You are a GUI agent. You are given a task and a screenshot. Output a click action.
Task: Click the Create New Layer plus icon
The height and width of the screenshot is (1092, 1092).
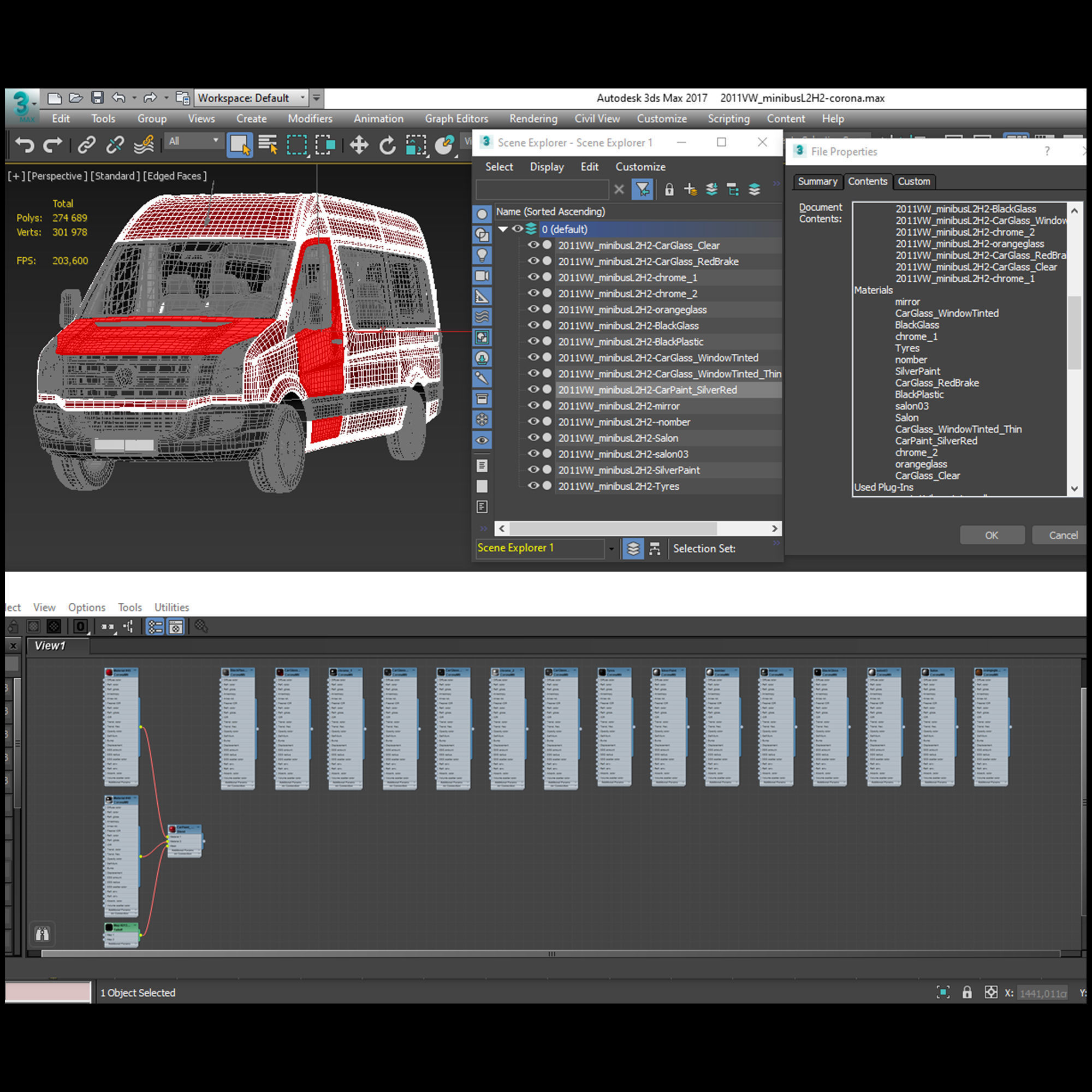690,189
